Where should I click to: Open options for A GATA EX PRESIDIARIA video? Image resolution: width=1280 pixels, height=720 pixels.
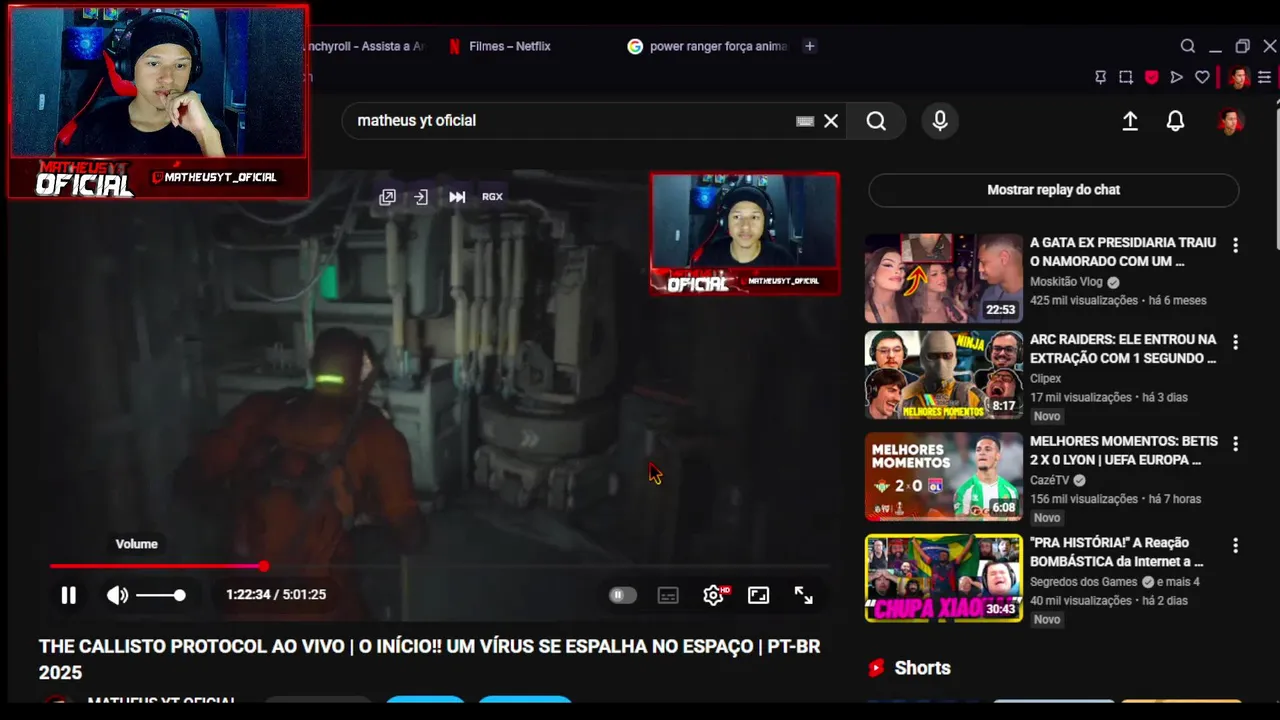(x=1236, y=245)
